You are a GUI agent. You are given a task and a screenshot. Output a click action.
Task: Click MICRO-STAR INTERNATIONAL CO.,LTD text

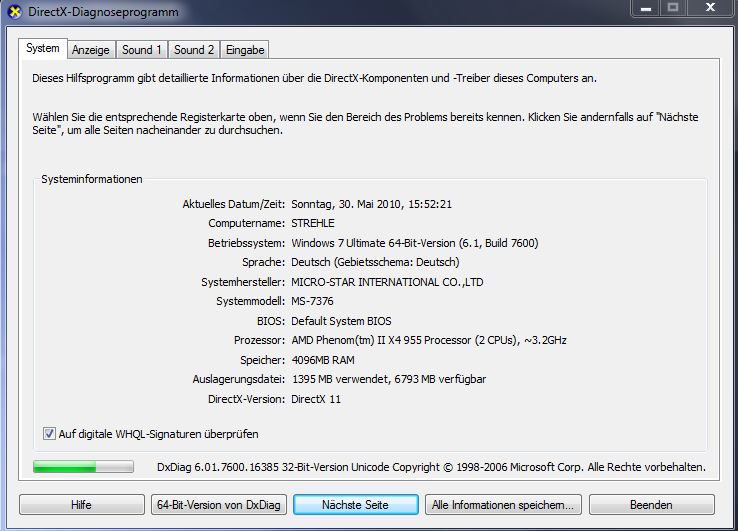(387, 282)
